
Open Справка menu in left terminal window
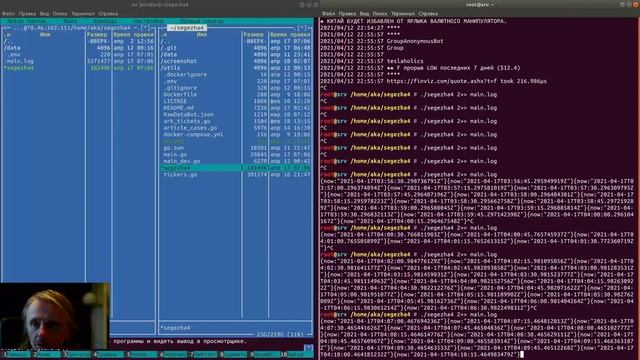pos(108,13)
